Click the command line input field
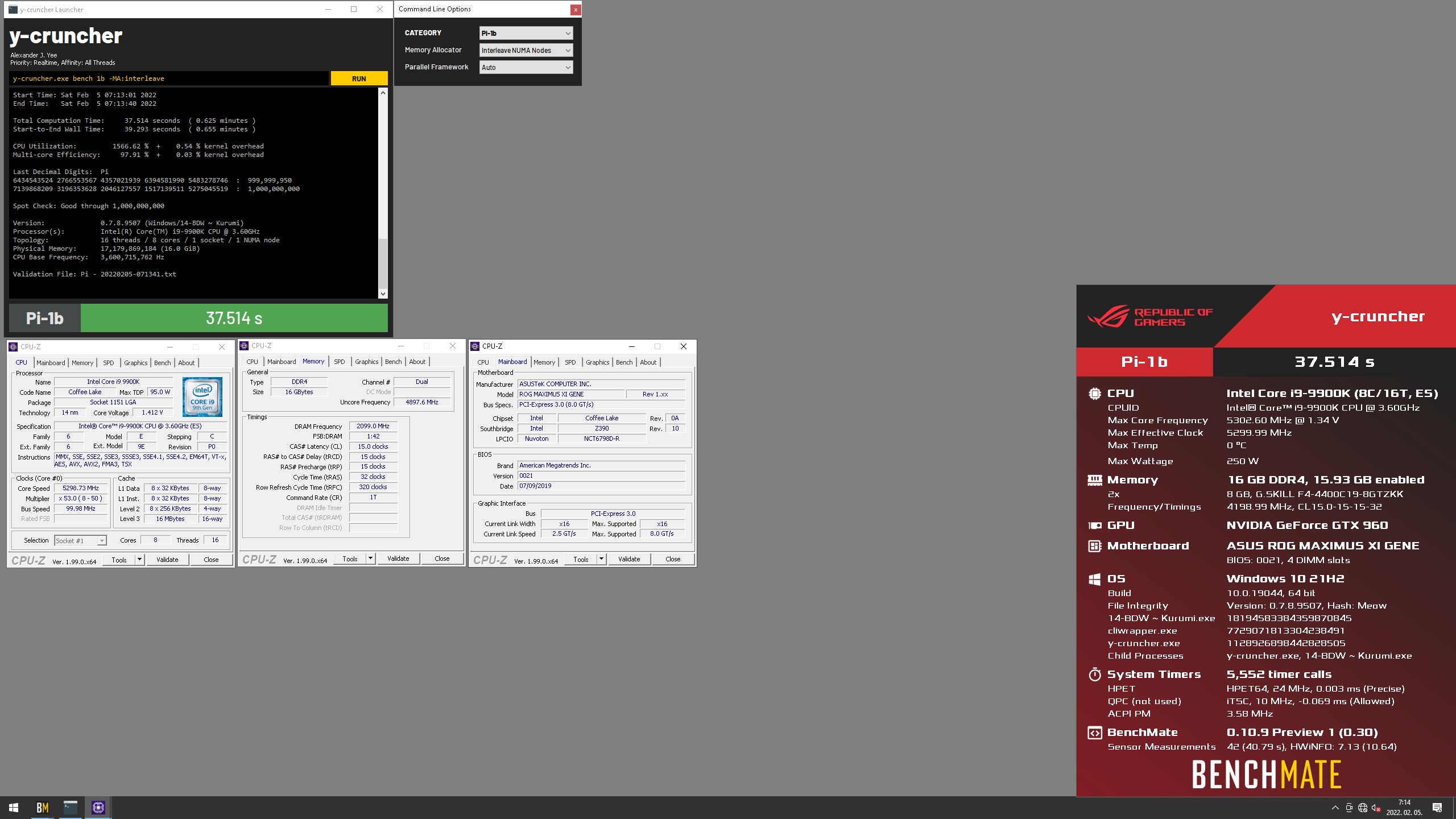1456x819 pixels. coord(169,78)
